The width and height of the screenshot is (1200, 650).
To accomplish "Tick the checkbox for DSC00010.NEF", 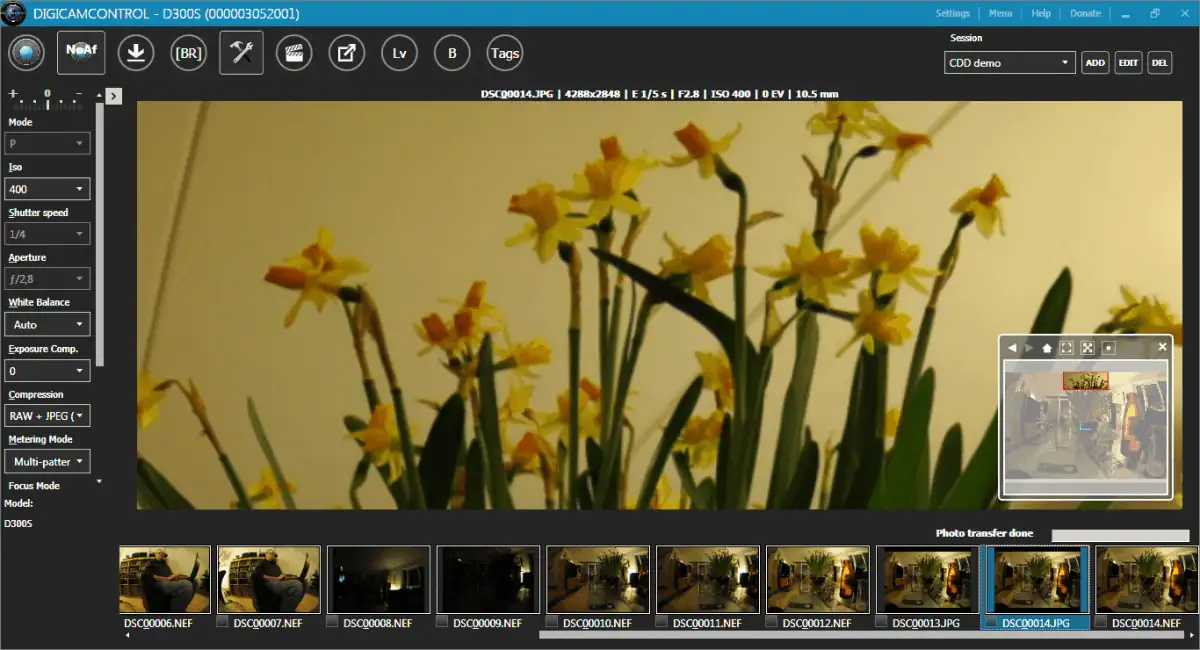I will pyautogui.click(x=553, y=622).
